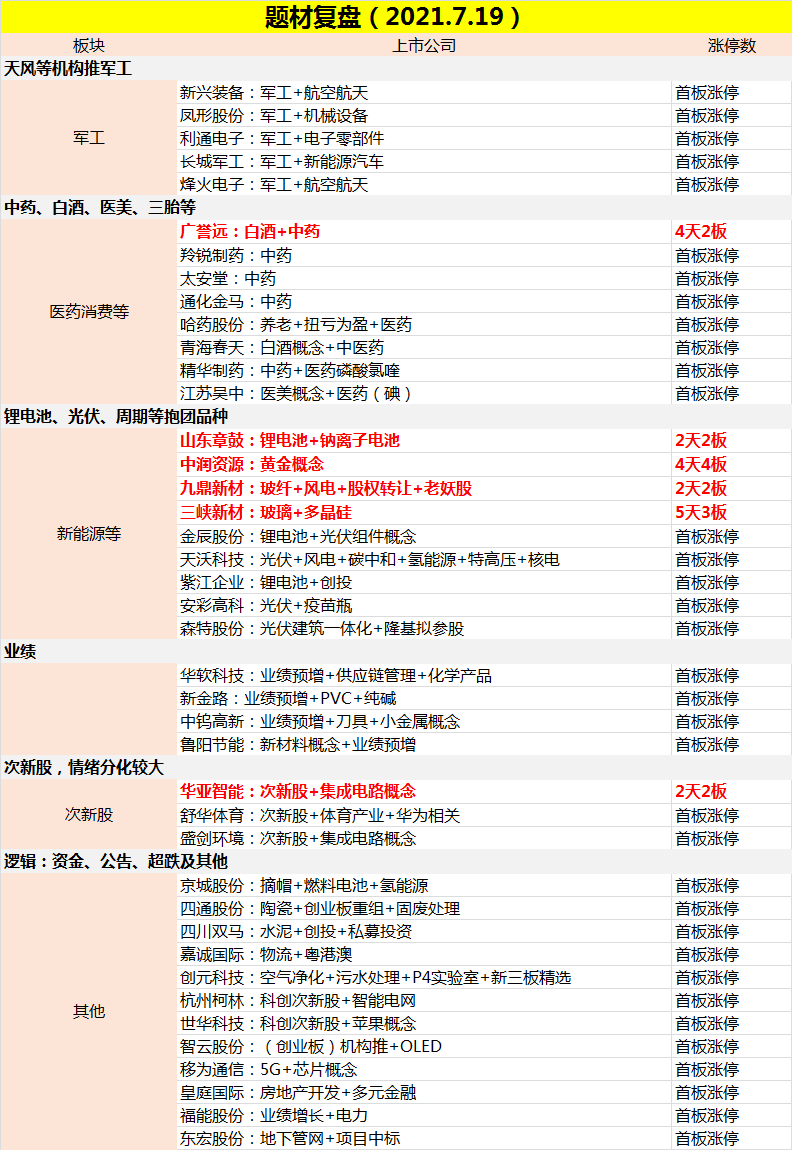The height and width of the screenshot is (1150, 792).
Task: Select the 军工 category cell
Action: click(x=89, y=138)
